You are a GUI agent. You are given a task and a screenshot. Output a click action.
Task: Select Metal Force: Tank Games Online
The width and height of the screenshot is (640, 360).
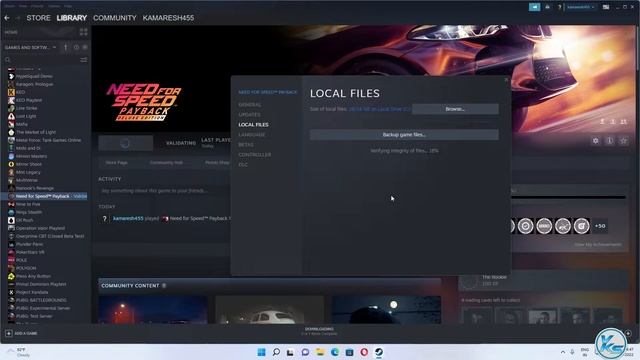coord(48,140)
